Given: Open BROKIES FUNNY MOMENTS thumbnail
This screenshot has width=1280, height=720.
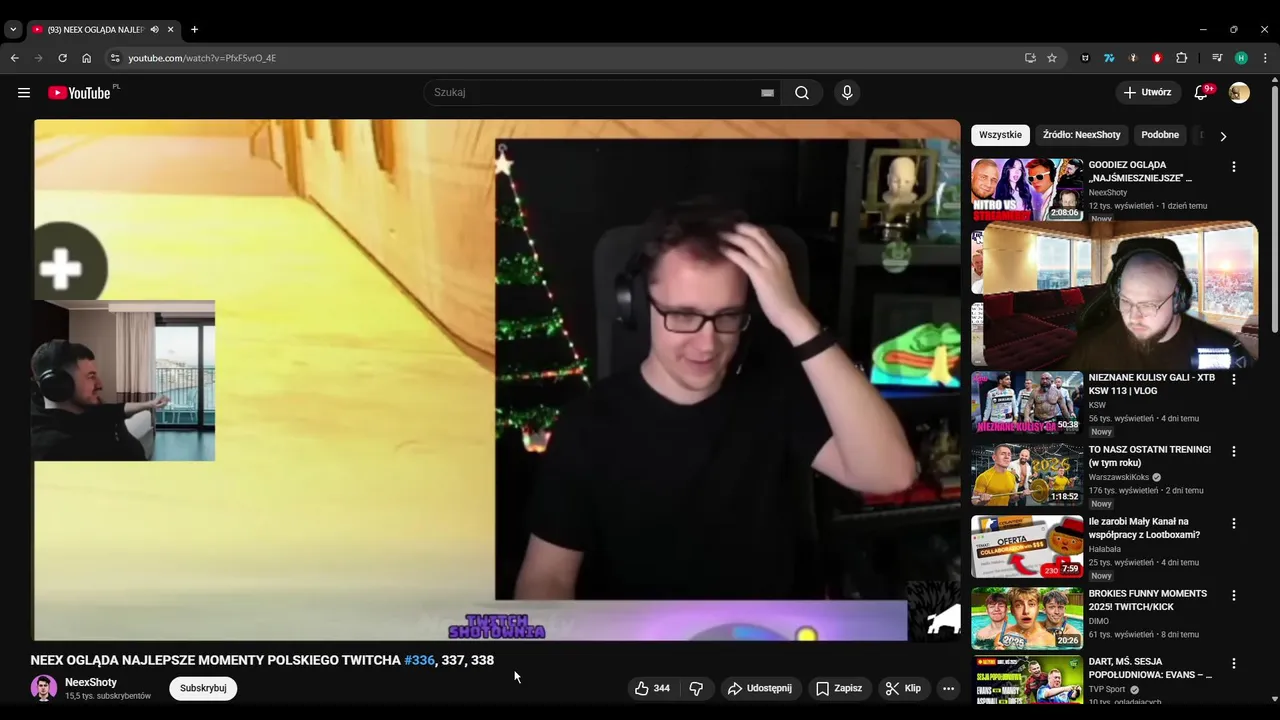Looking at the screenshot, I should [x=1027, y=618].
